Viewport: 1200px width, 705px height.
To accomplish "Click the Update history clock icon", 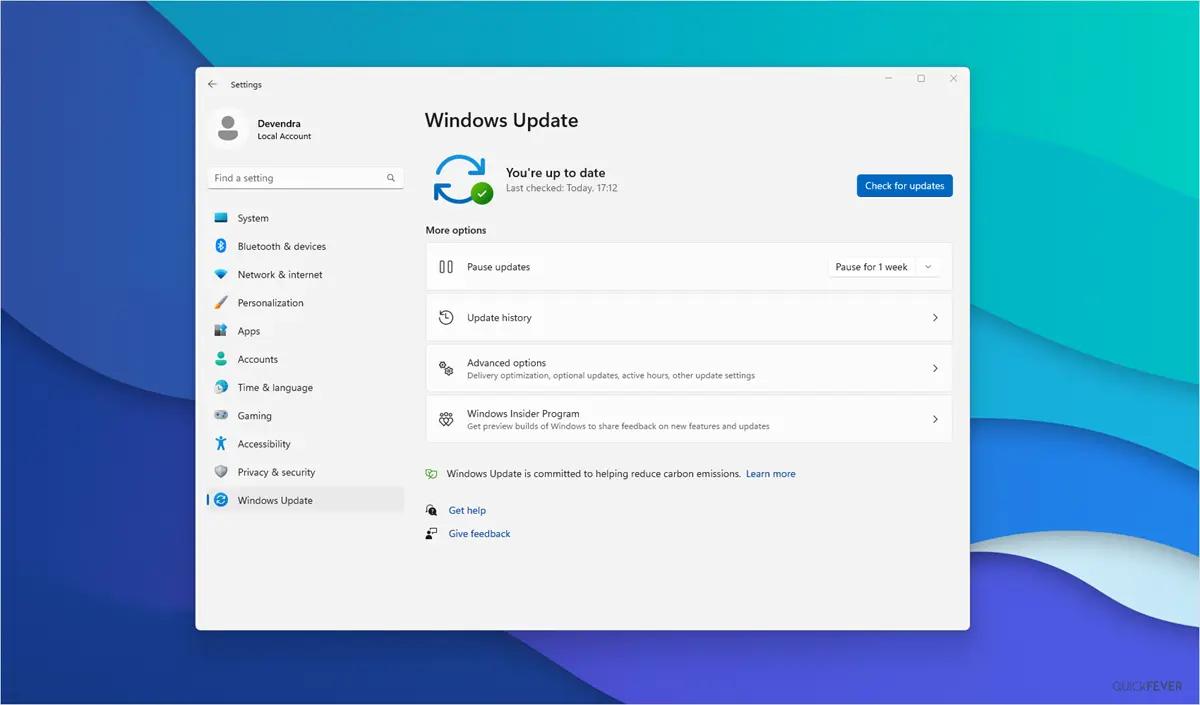I will [x=446, y=318].
